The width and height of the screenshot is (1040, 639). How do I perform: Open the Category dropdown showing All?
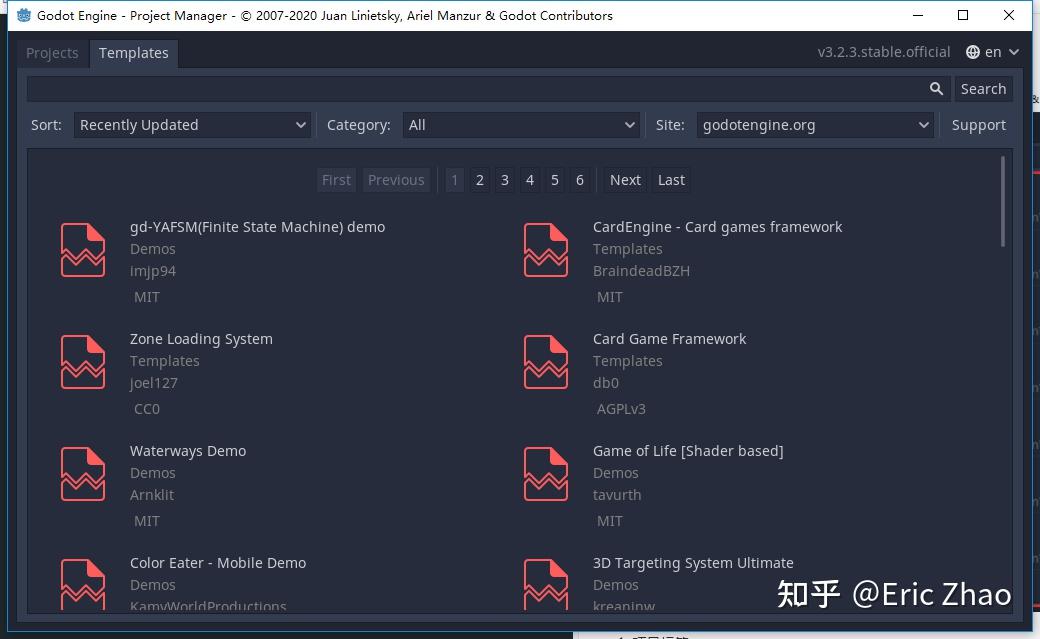coord(520,124)
